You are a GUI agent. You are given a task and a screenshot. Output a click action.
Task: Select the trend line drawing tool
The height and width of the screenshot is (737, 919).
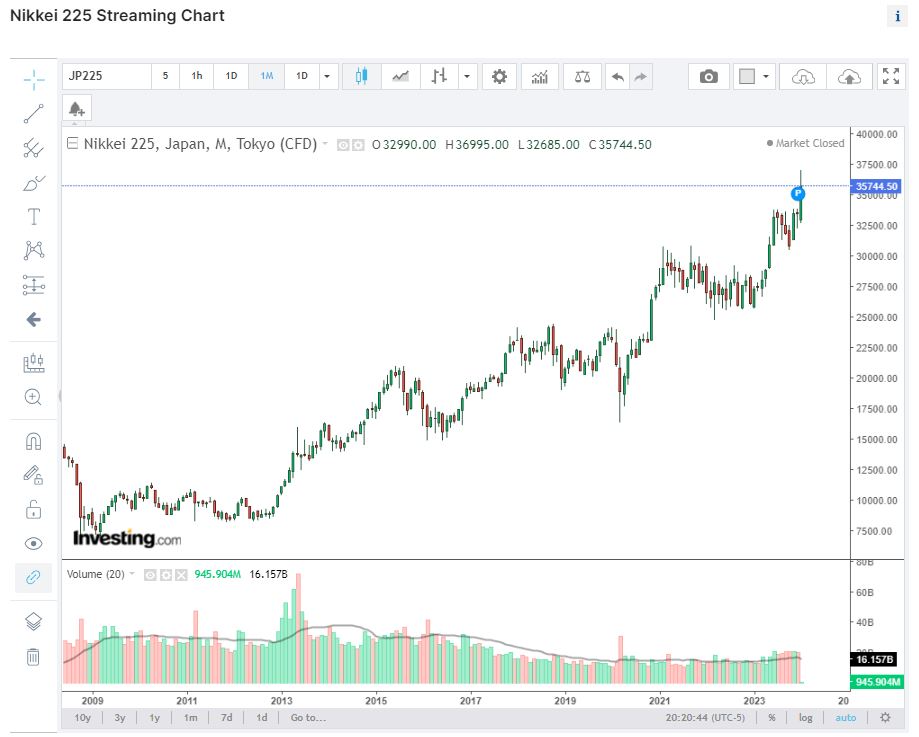pos(33,114)
